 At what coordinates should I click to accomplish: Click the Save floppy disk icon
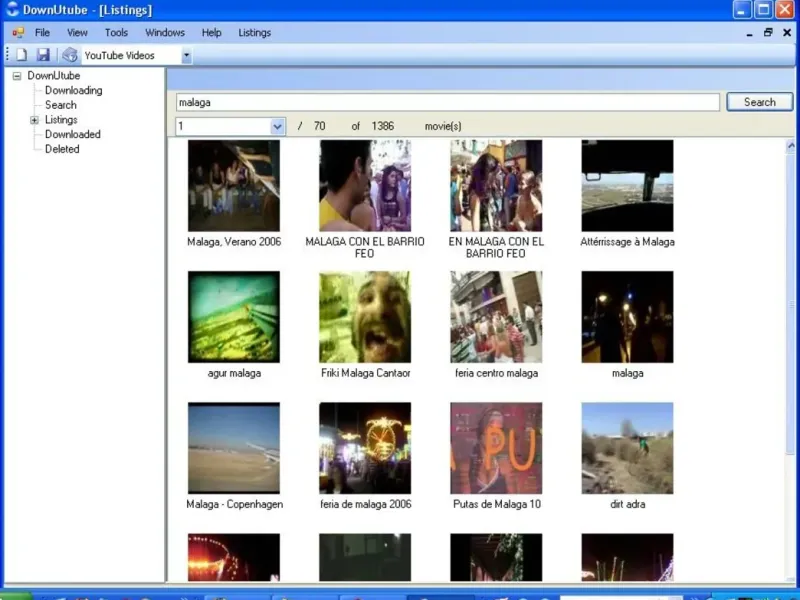pos(43,56)
